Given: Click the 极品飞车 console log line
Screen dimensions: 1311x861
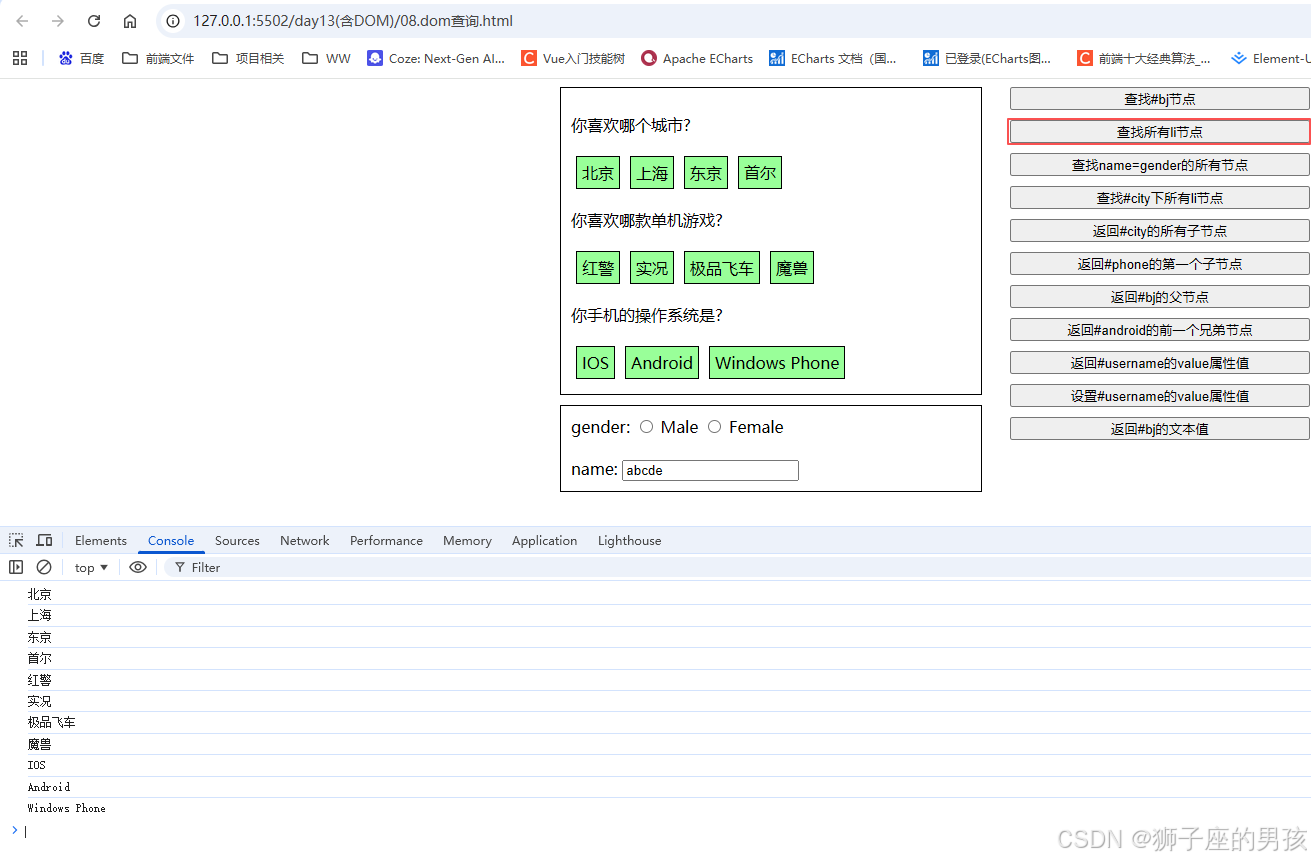Looking at the screenshot, I should (x=655, y=722).
